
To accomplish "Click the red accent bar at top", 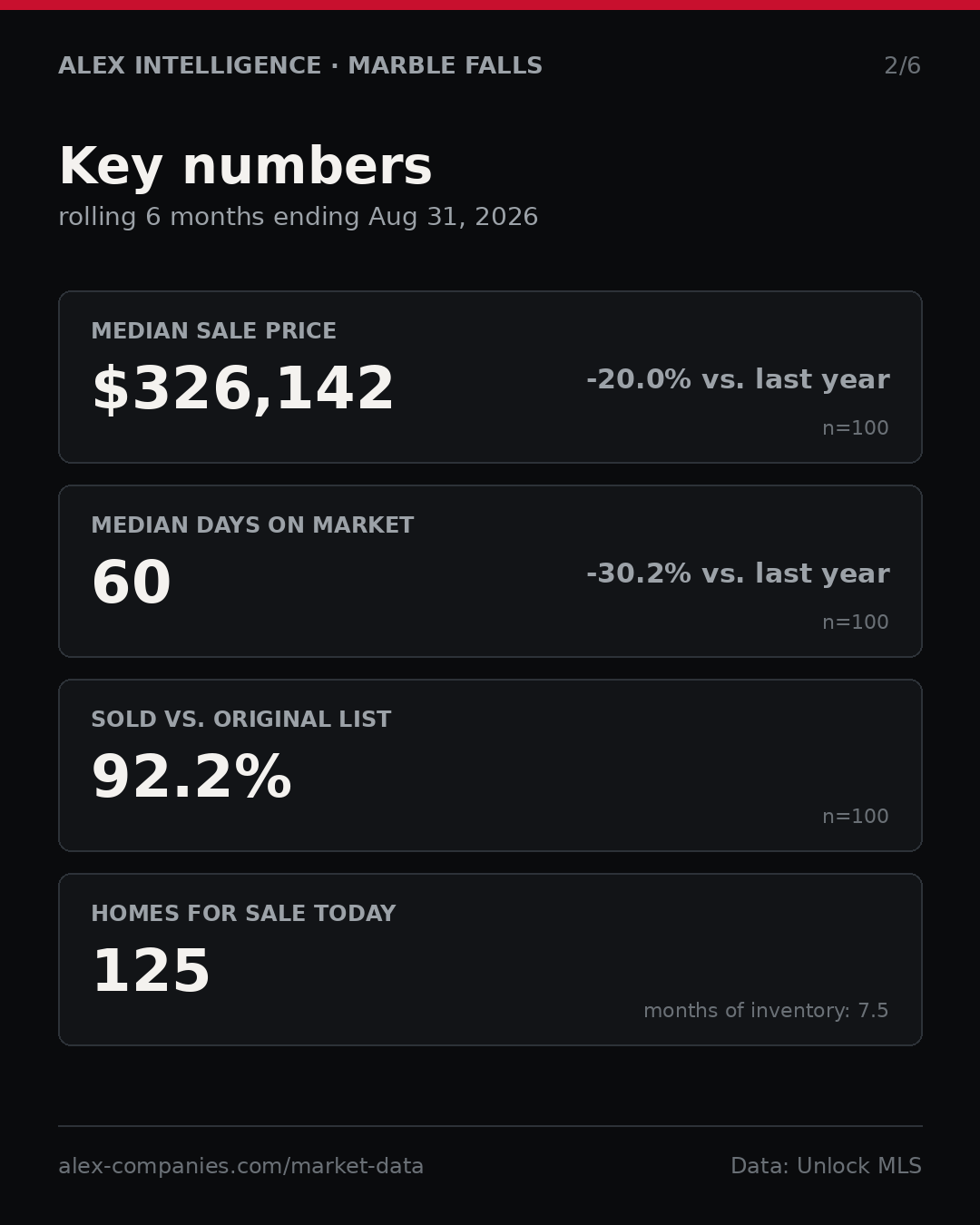I will coord(490,5).
